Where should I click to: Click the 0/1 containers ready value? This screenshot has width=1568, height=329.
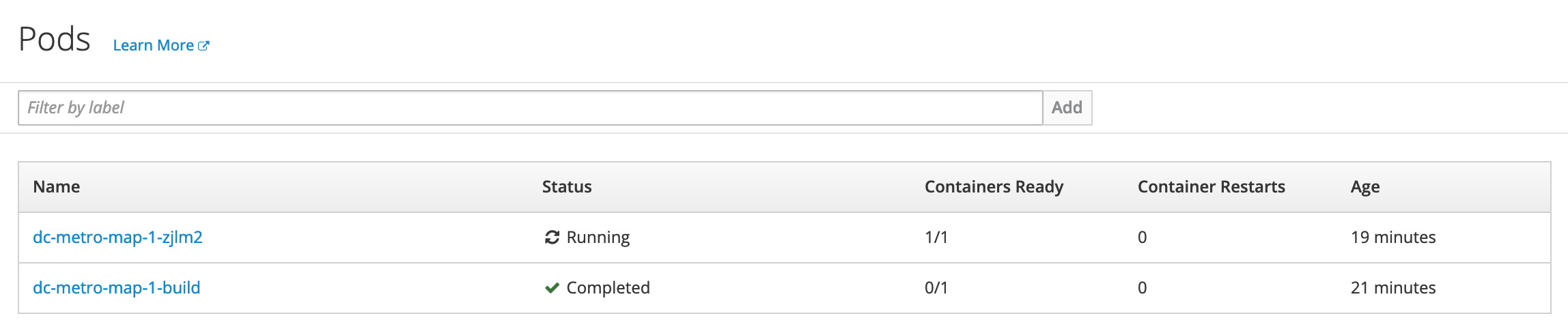tap(936, 288)
